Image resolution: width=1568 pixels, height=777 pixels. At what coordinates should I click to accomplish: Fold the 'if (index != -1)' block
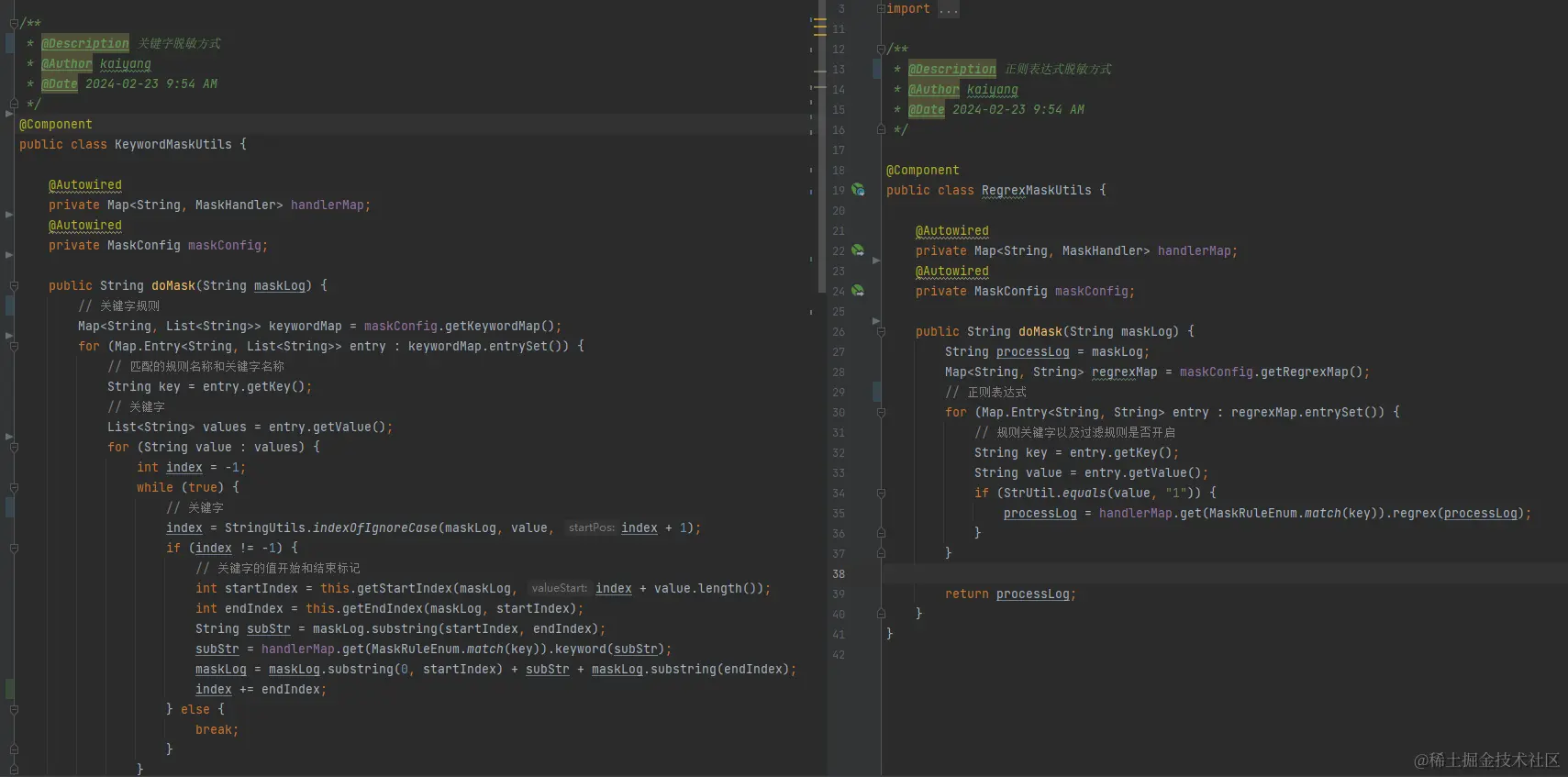pos(14,549)
